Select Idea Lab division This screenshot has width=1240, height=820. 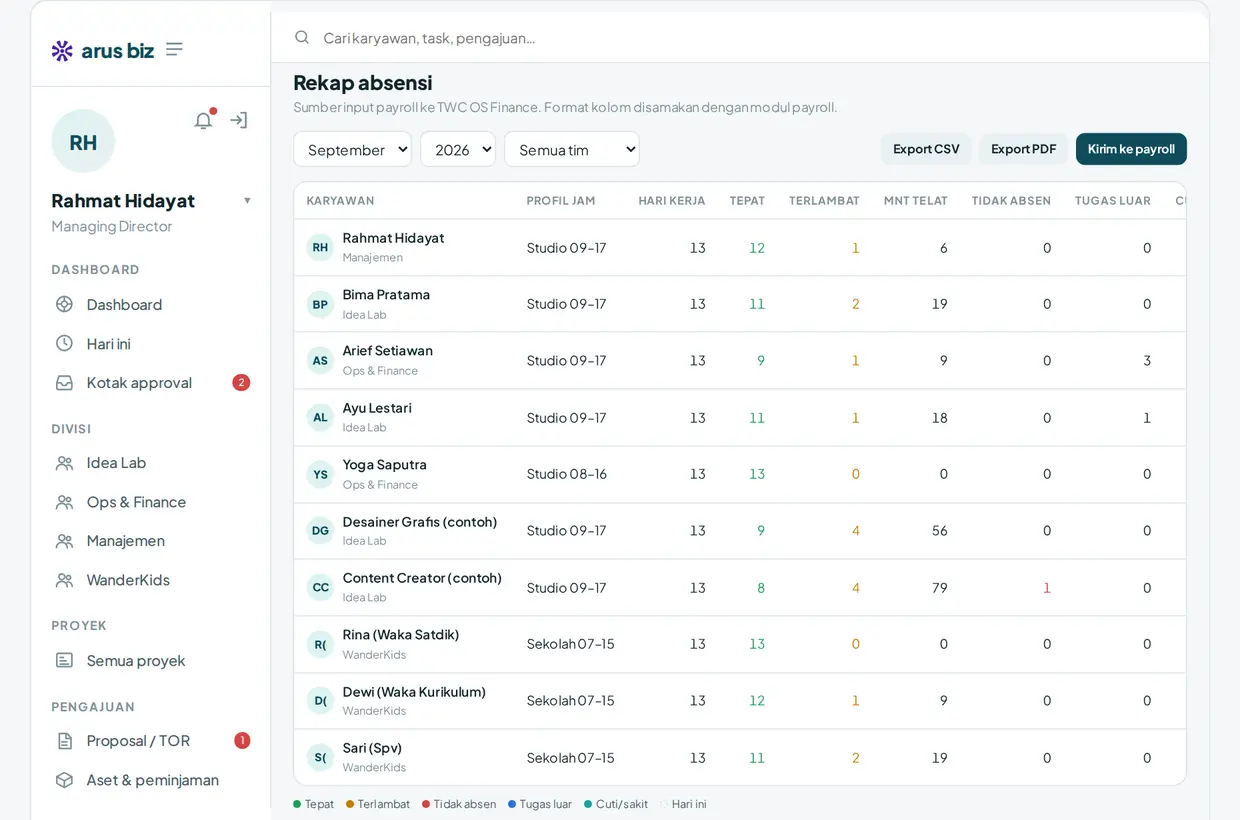(150, 463)
